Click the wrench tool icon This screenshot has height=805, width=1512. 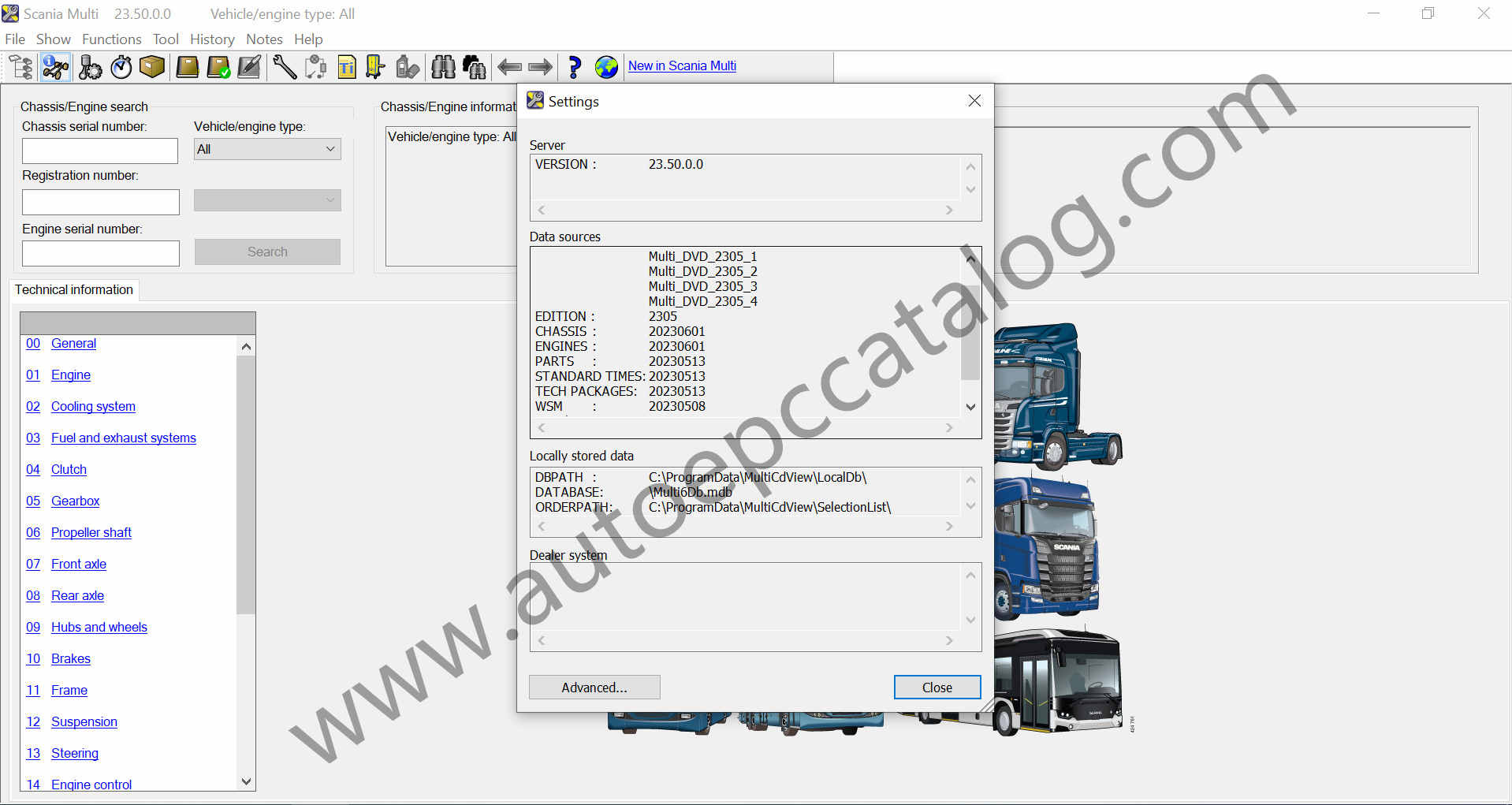point(285,67)
